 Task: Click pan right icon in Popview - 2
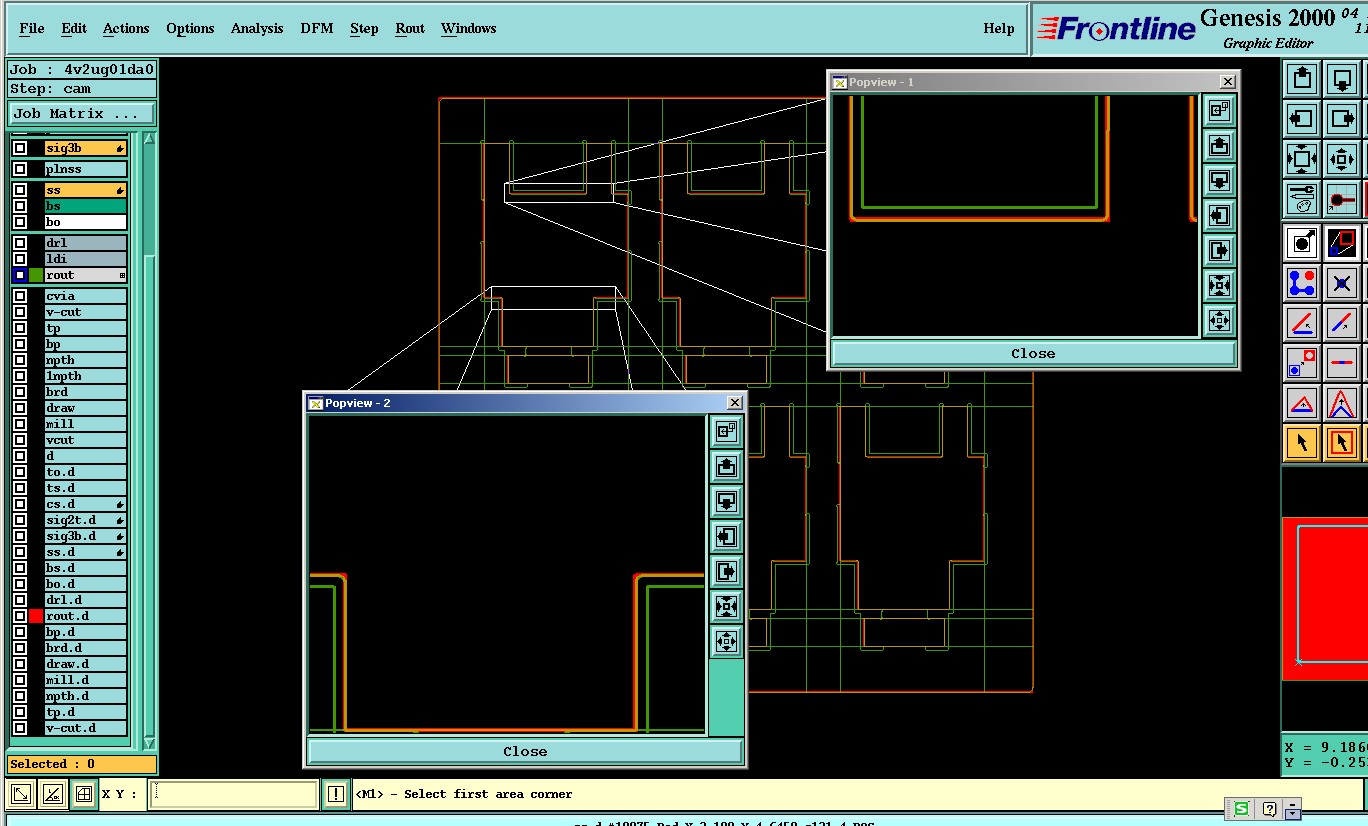click(726, 572)
